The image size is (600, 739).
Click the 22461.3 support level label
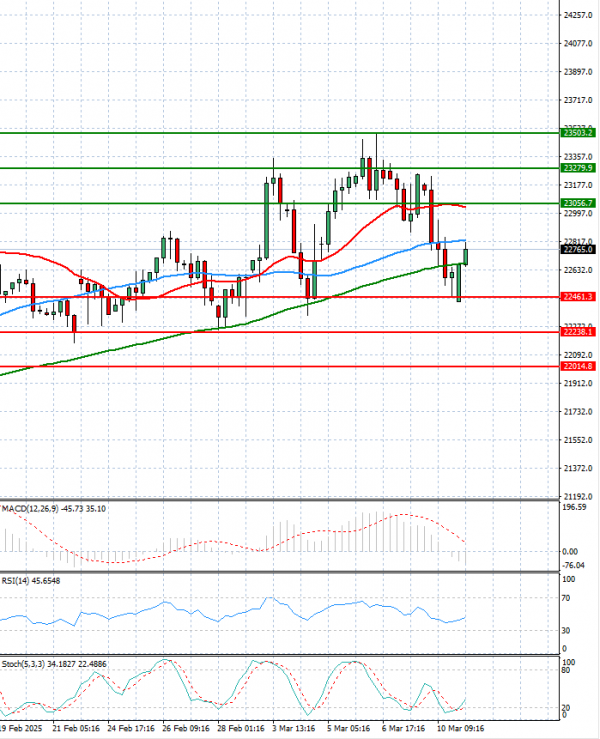pyautogui.click(x=578, y=297)
